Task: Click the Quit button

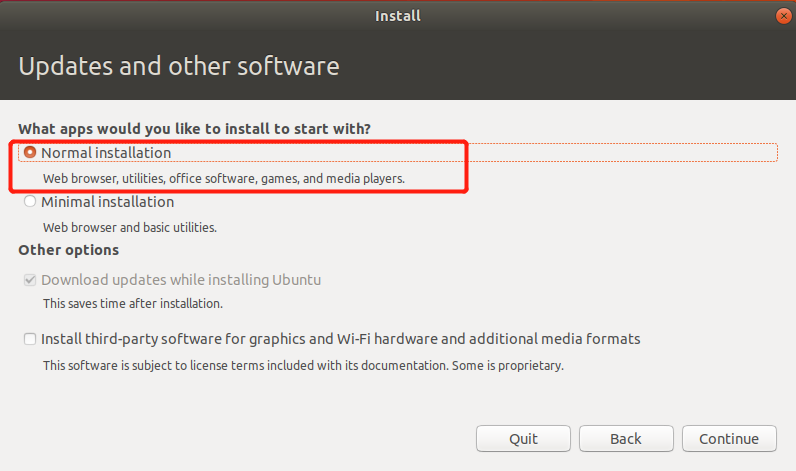Action: (x=523, y=438)
